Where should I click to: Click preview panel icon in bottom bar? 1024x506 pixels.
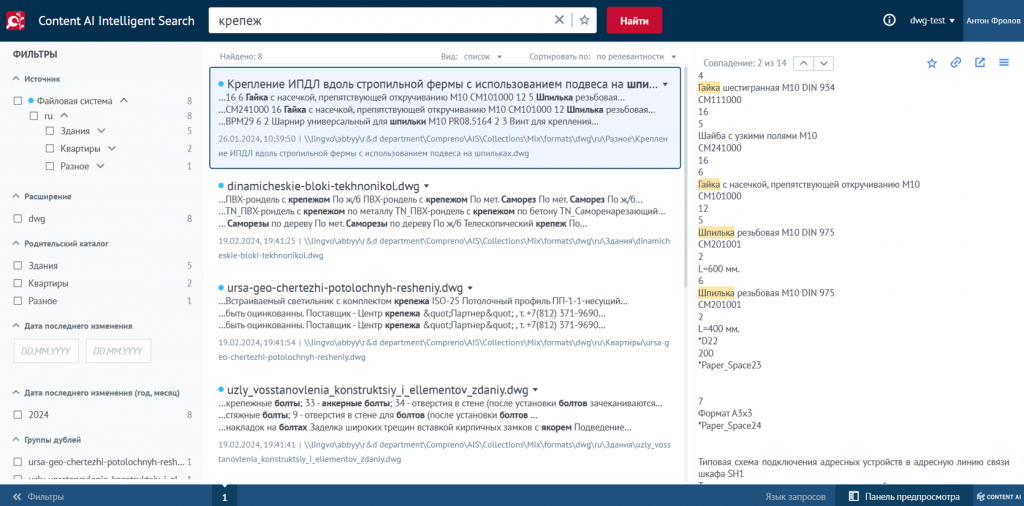pos(853,497)
